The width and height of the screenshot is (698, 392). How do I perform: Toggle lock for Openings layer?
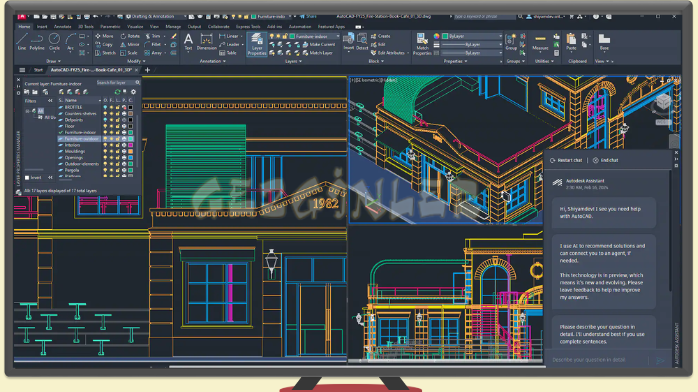coord(118,158)
